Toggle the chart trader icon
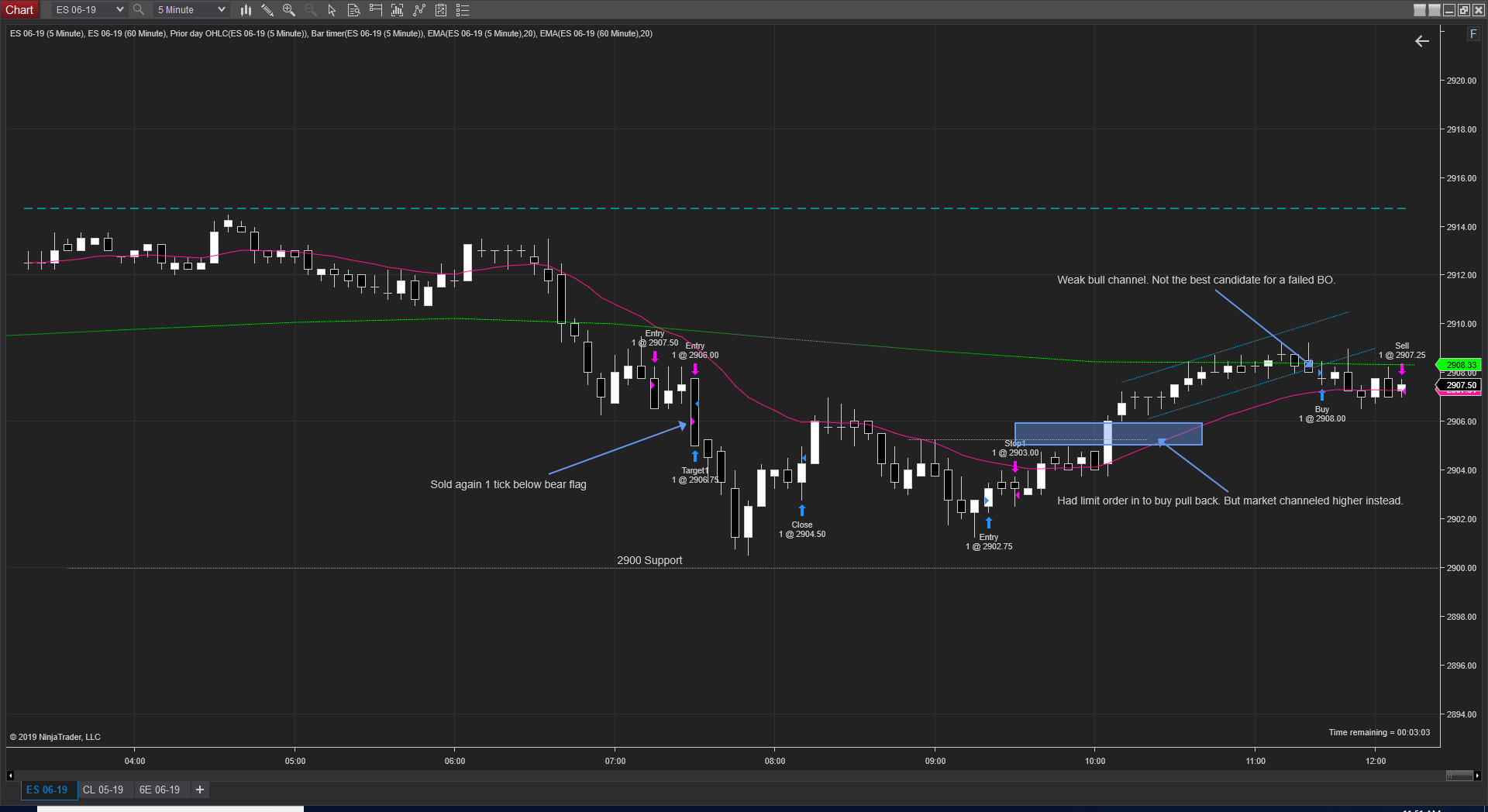 pos(376,10)
